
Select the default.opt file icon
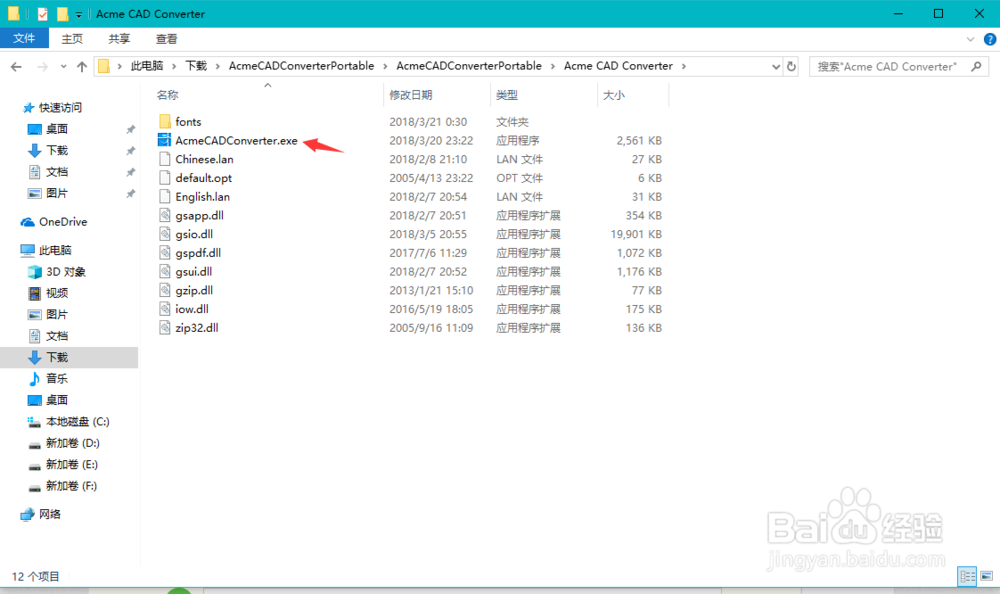pos(165,177)
